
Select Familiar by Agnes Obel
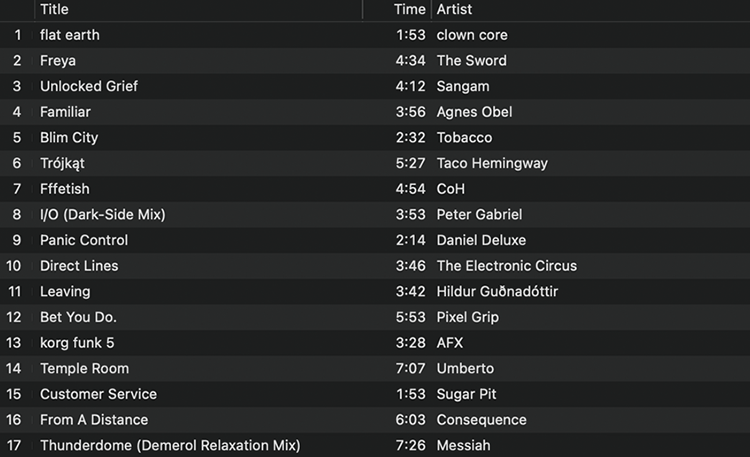[375, 112]
